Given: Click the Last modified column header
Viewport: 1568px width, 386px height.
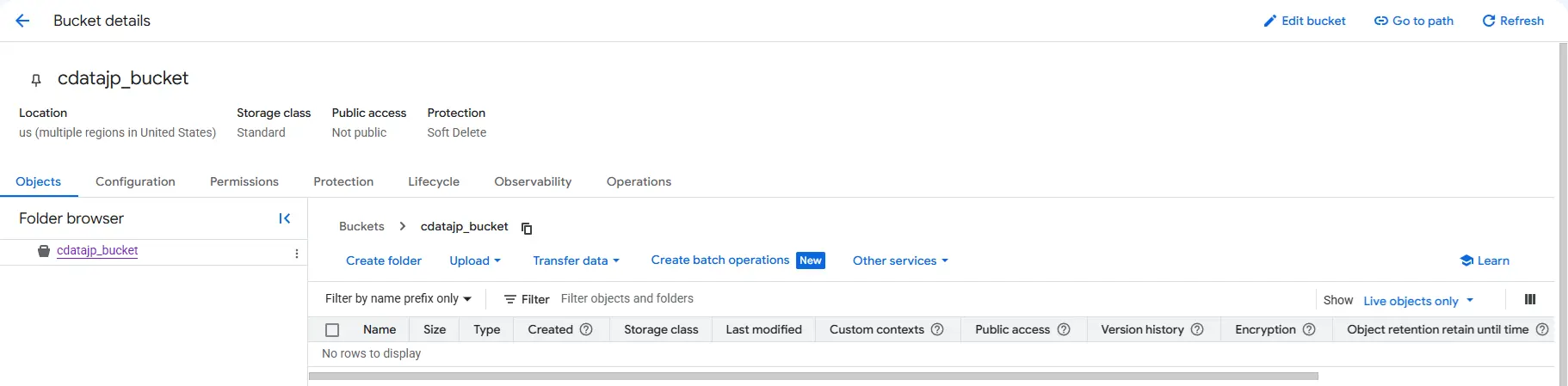Looking at the screenshot, I should [x=763, y=329].
